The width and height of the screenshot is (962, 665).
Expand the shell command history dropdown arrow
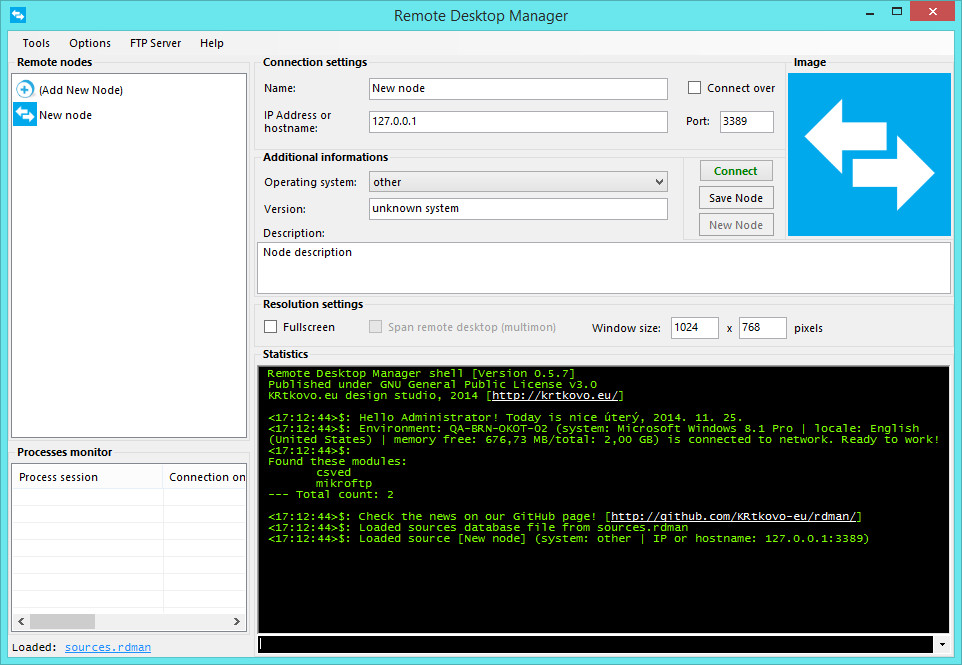click(942, 644)
